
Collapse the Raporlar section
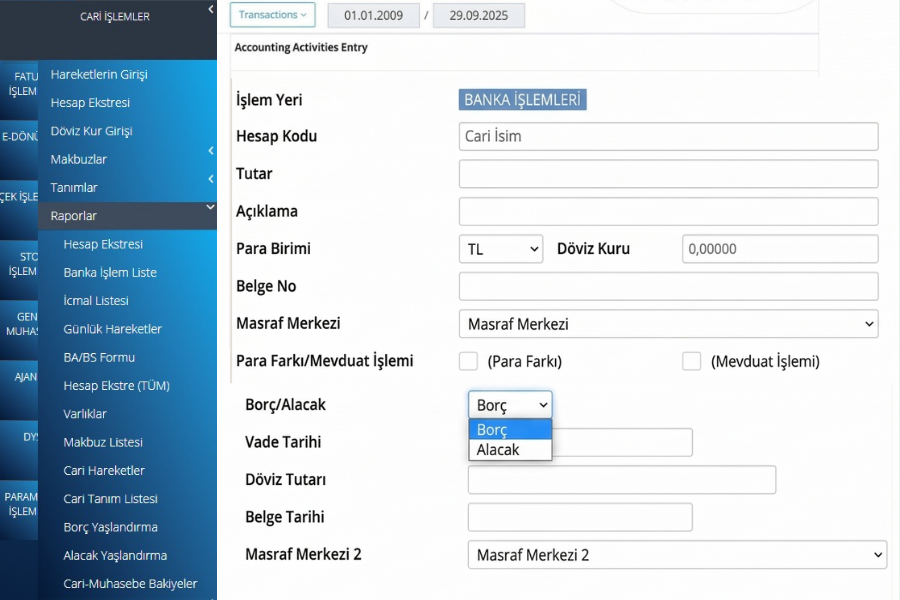tap(210, 208)
